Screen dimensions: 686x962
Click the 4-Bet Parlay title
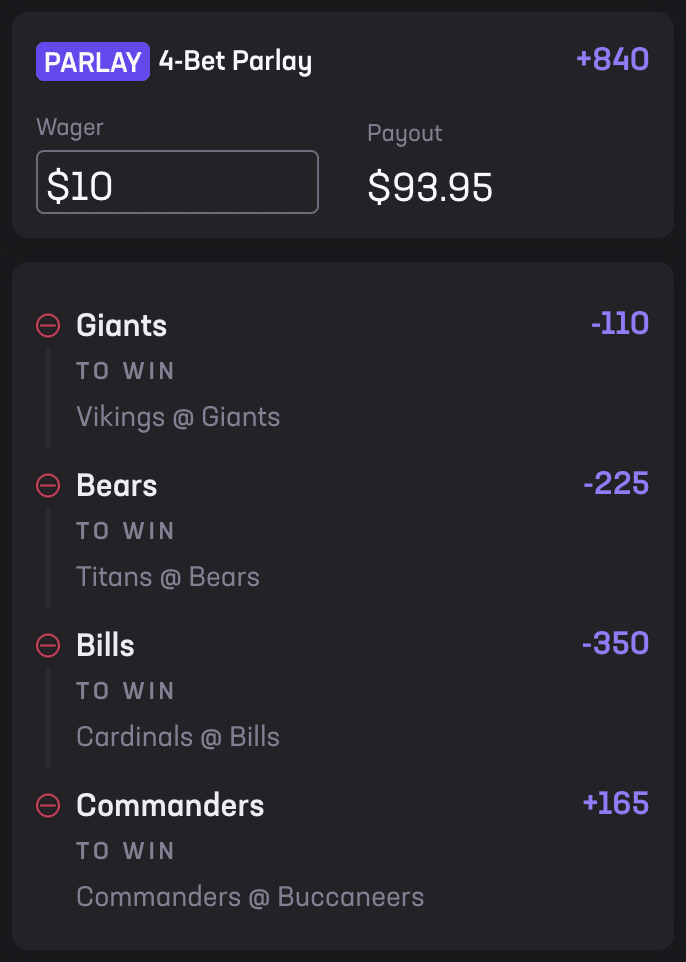[235, 60]
